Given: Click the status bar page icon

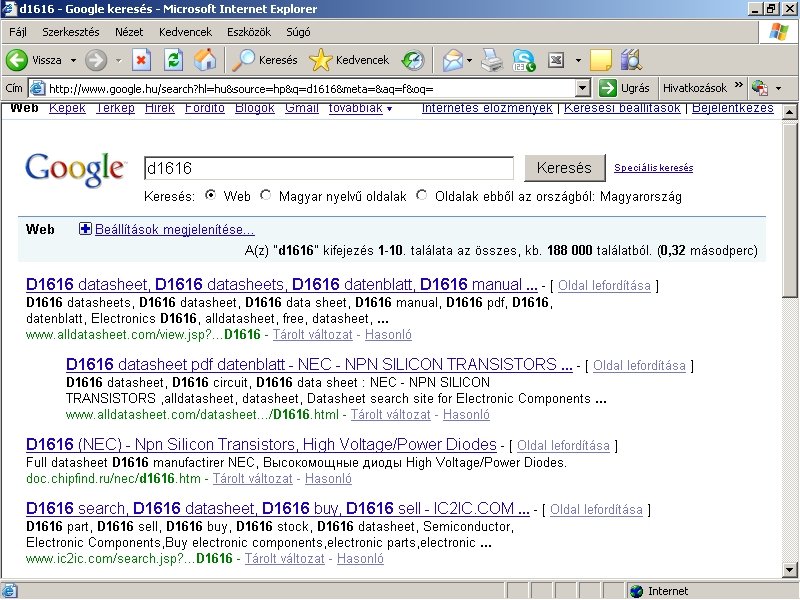Looking at the screenshot, I should click(9, 591).
